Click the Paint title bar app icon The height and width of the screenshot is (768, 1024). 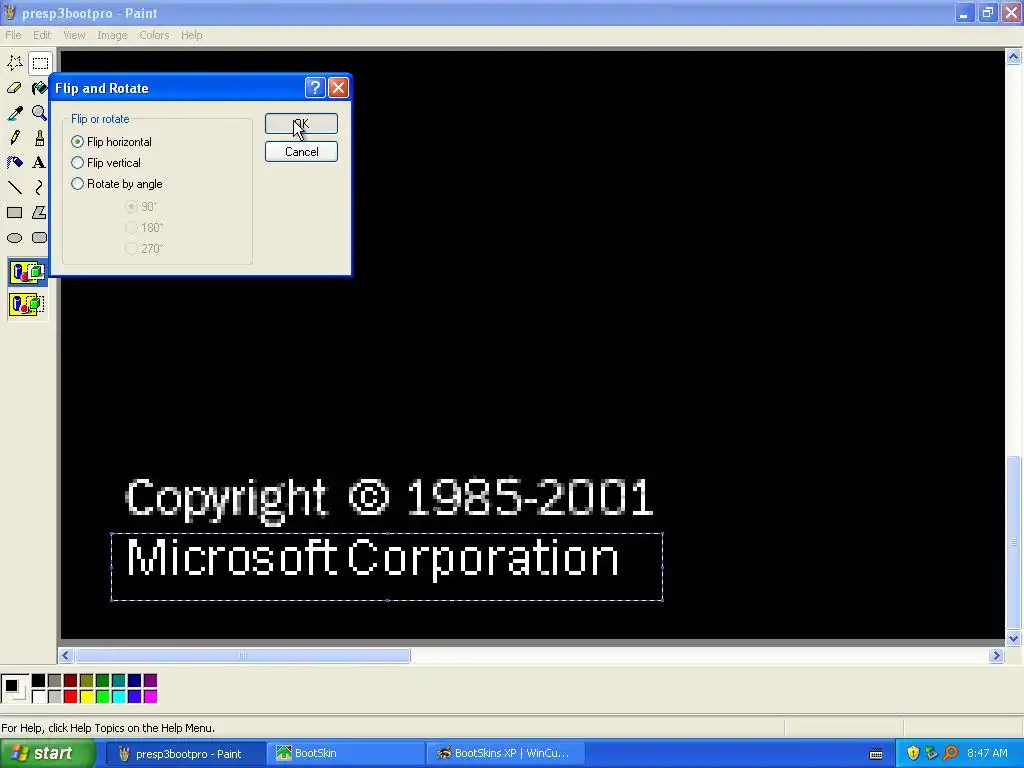point(10,12)
